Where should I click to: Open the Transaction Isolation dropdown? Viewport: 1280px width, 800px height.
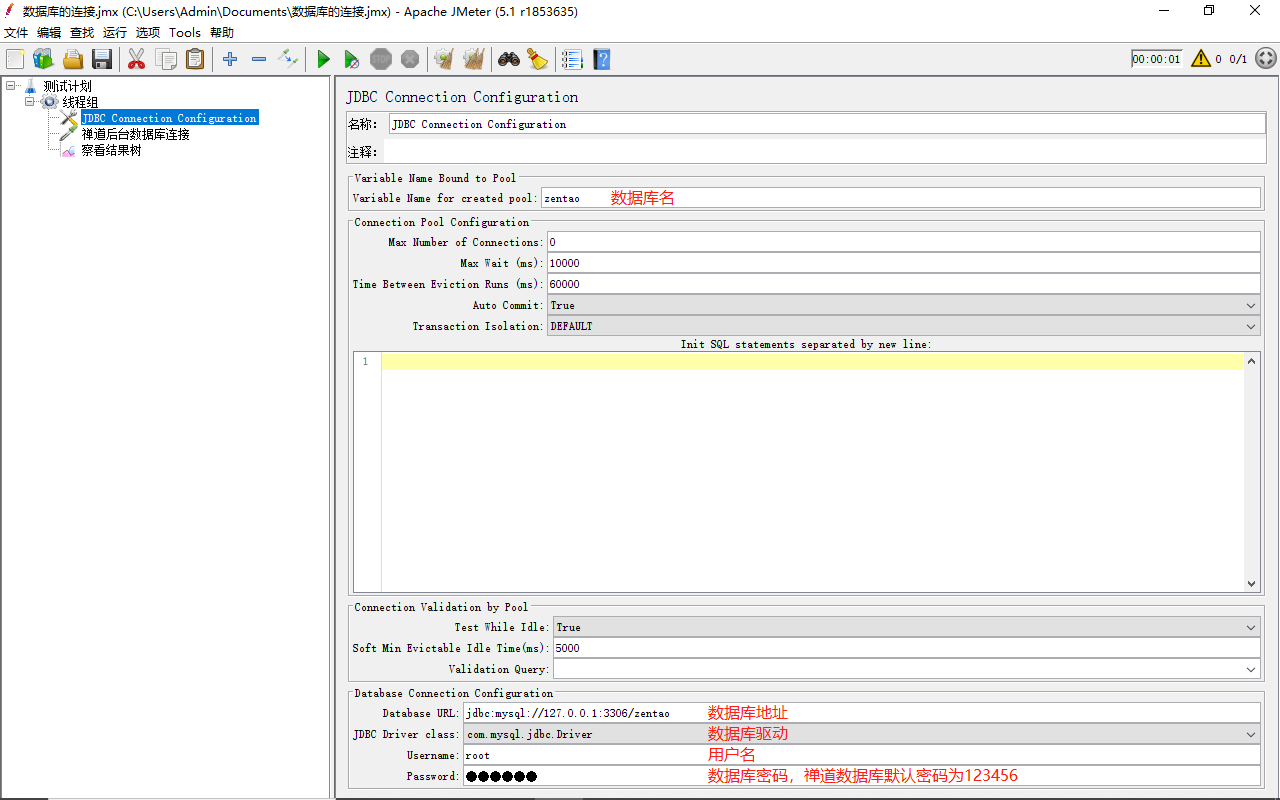903,326
